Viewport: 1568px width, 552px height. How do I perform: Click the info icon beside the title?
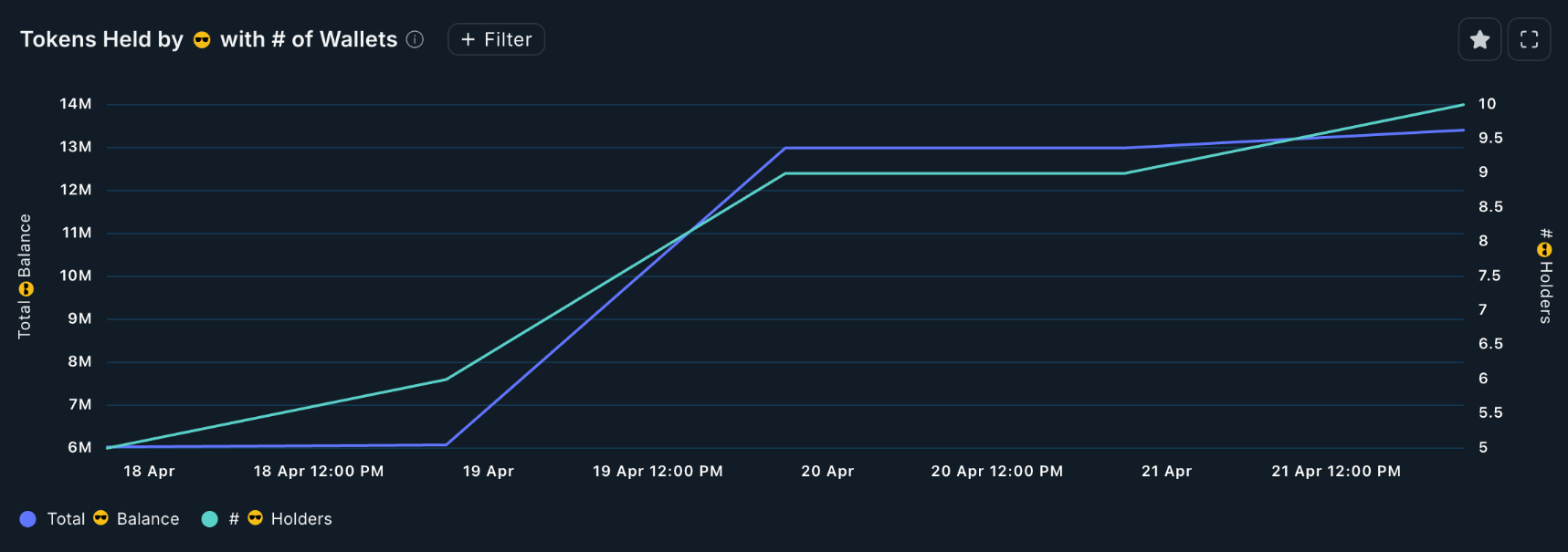(x=415, y=39)
